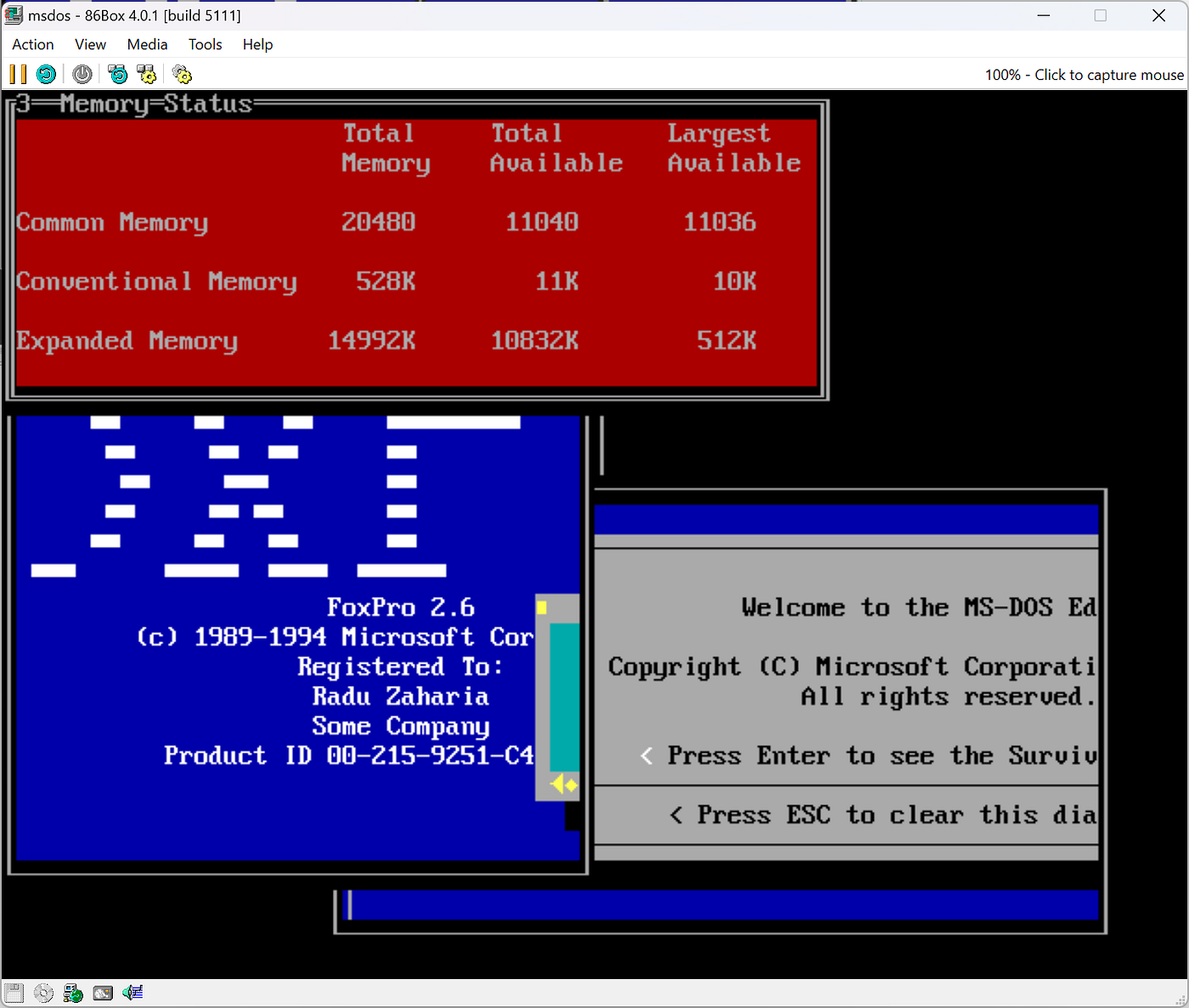
Task: Click the ACPI shutdown power icon
Action: pyautogui.click(x=82, y=75)
